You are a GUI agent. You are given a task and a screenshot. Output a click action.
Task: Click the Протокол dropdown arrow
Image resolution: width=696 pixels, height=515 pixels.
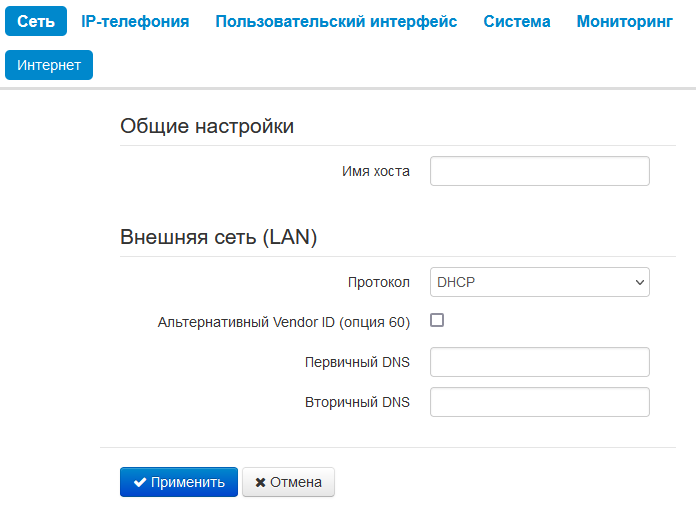pos(640,283)
